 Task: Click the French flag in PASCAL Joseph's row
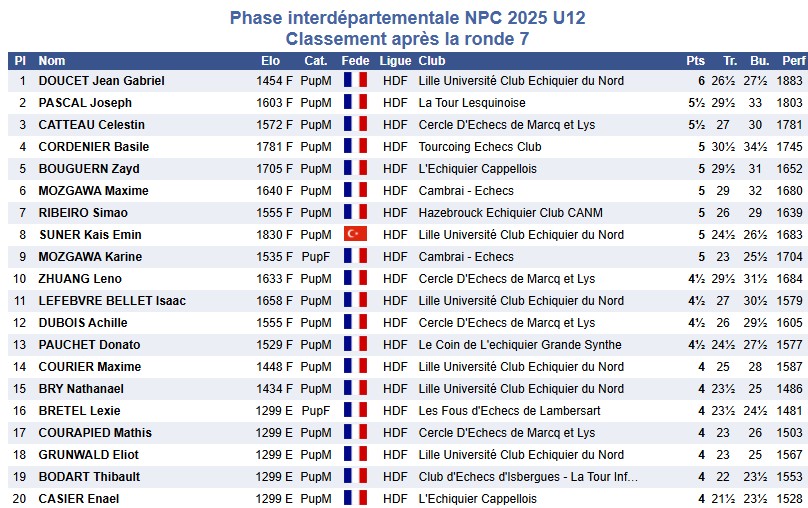click(x=355, y=103)
